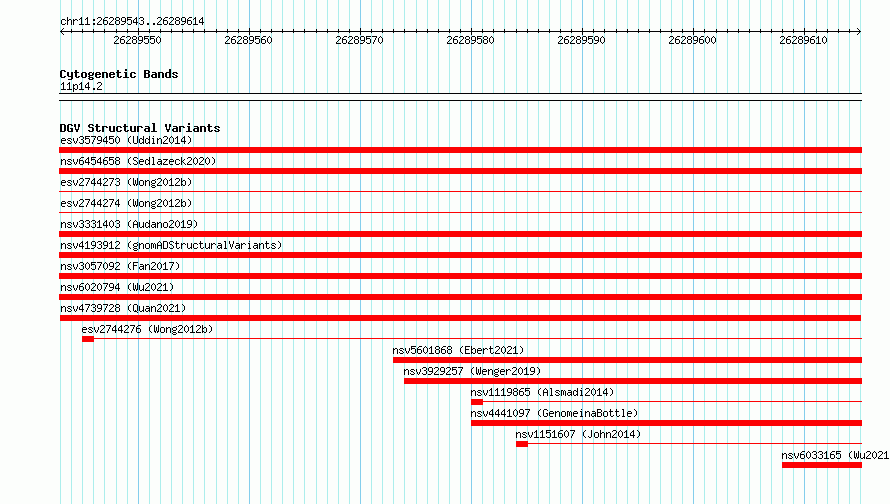Click ruler position 26289570
The image size is (890, 504).
coord(359,40)
